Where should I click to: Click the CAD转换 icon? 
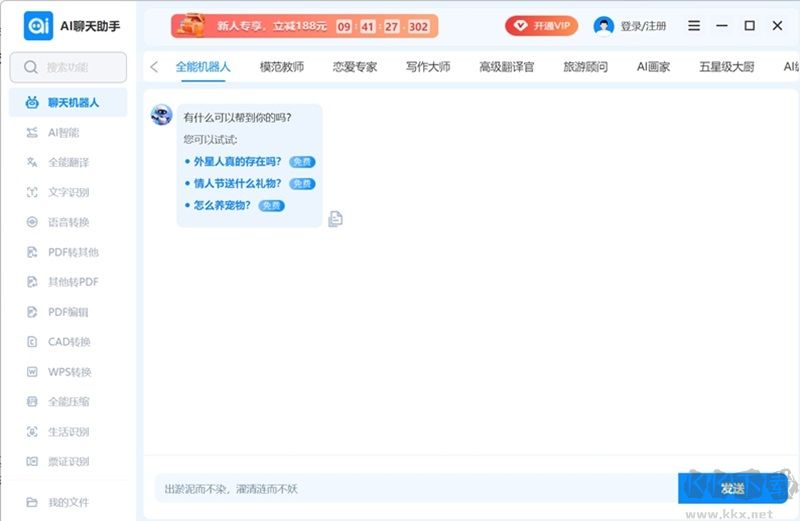pos(32,342)
